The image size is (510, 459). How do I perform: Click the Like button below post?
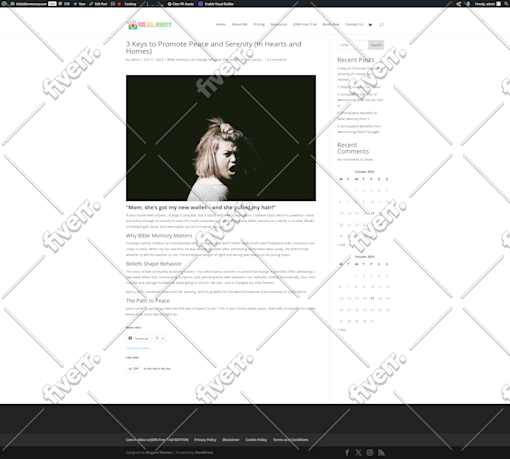click(134, 368)
